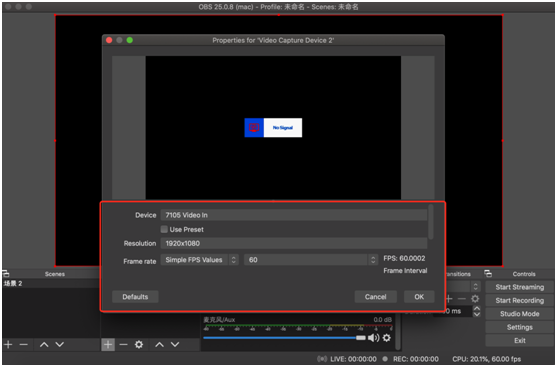
Task: Pop out the Controls dock icon
Action: pyautogui.click(x=488, y=273)
